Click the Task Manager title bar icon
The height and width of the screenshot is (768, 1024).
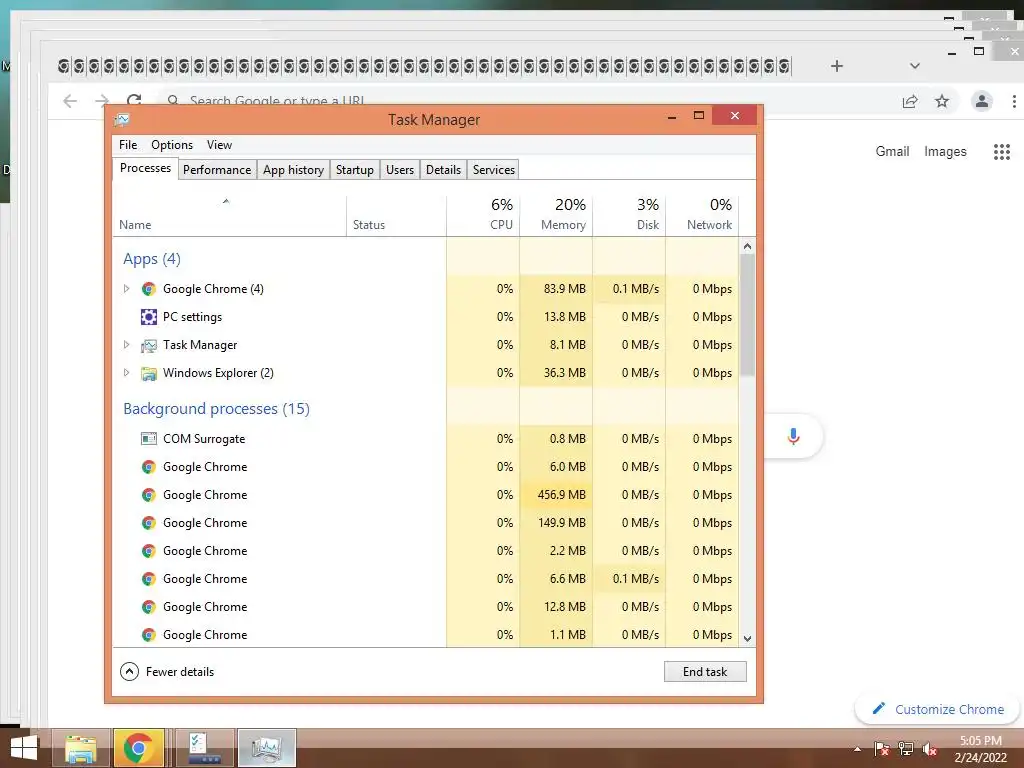pyautogui.click(x=122, y=120)
